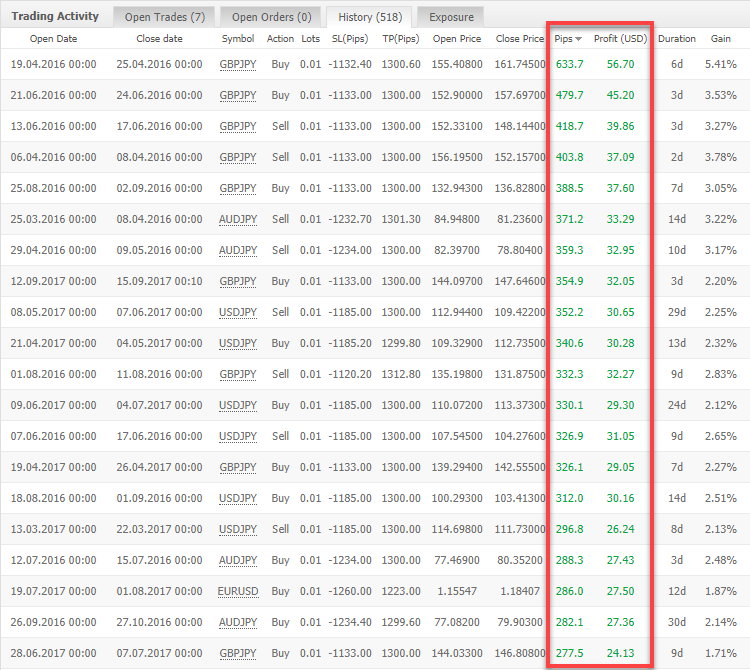Open GBPJPY link in 13.06.2016 row
The image size is (750, 670).
pyautogui.click(x=238, y=127)
